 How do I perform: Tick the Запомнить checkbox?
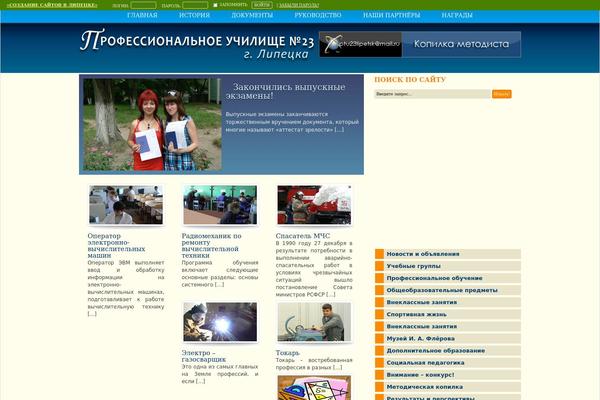point(215,5)
